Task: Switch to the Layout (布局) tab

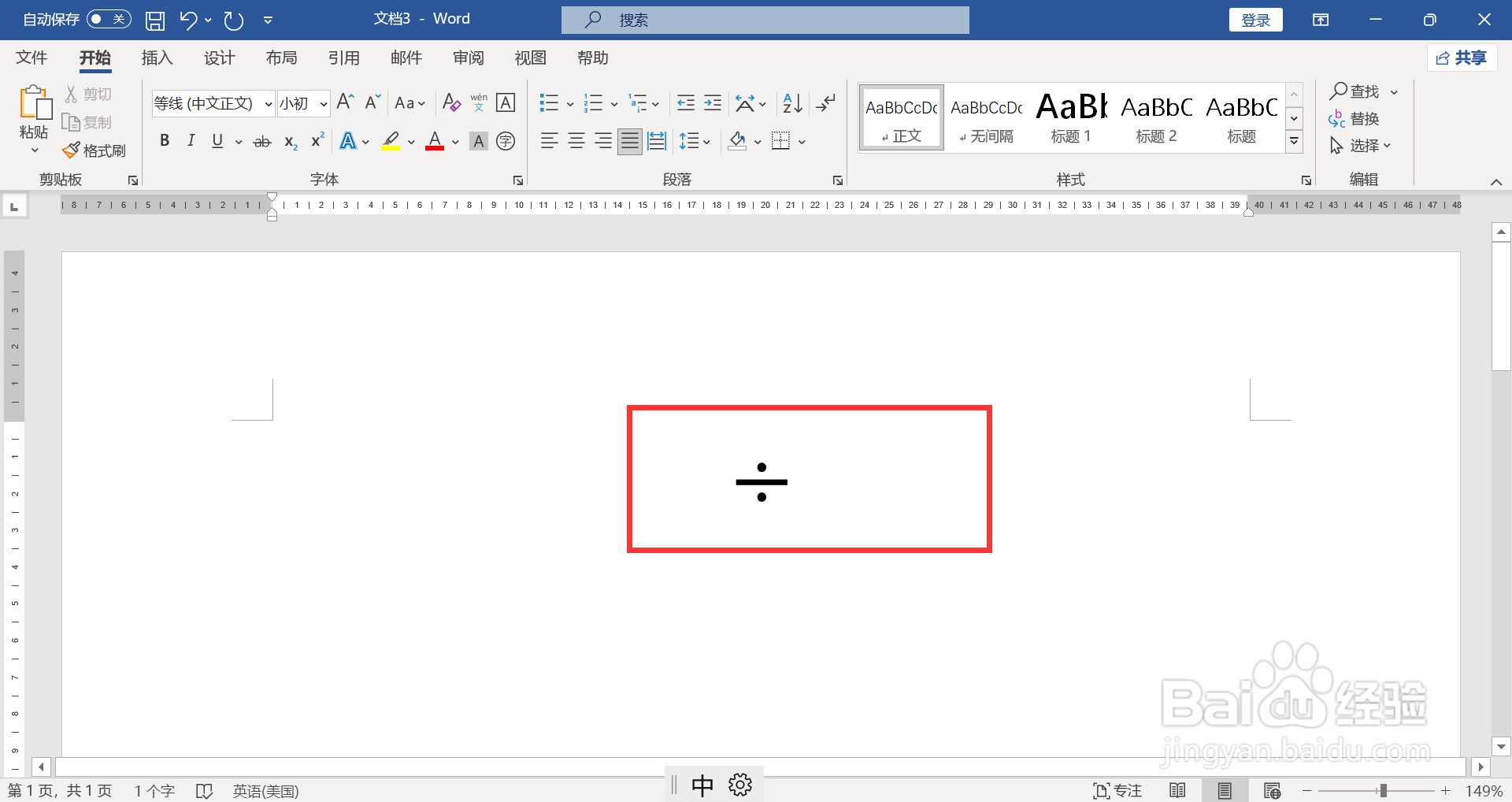Action: coord(281,58)
